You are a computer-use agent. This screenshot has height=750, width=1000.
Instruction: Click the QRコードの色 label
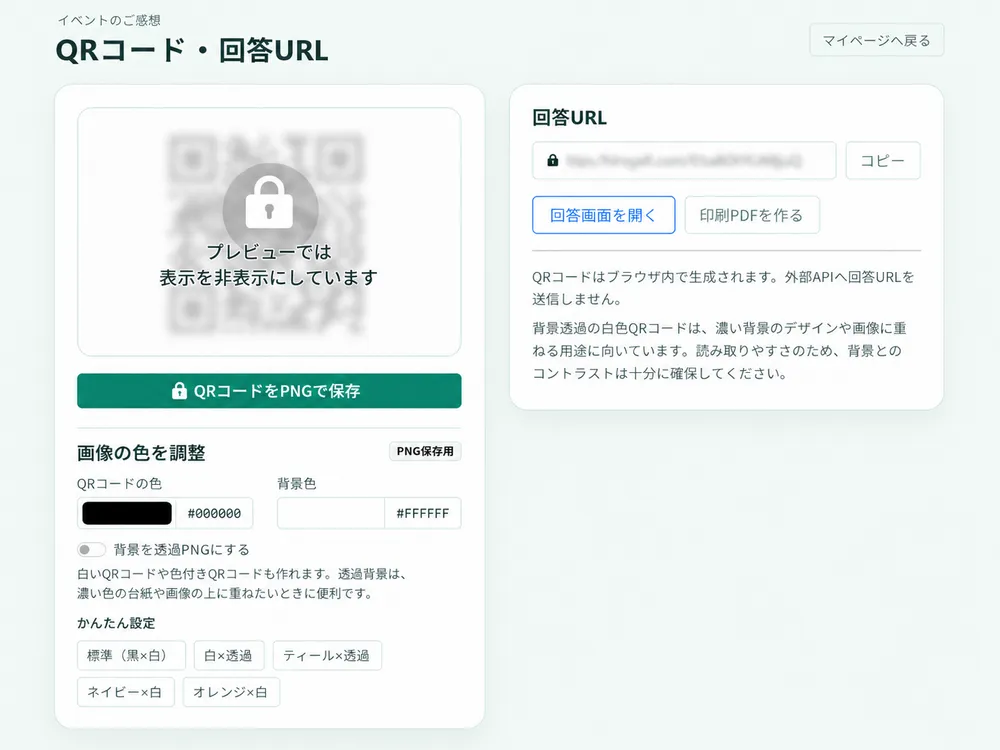pos(119,483)
